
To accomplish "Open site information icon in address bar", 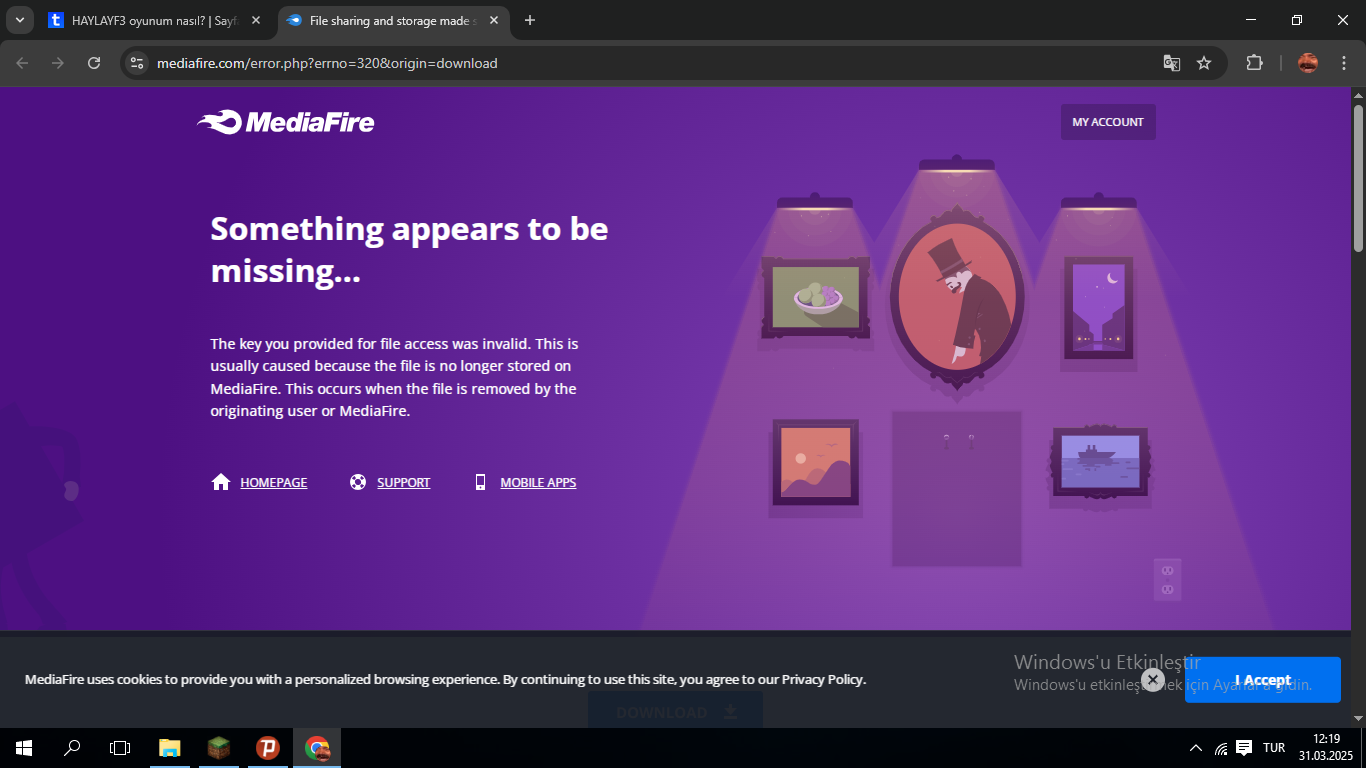I will (138, 63).
